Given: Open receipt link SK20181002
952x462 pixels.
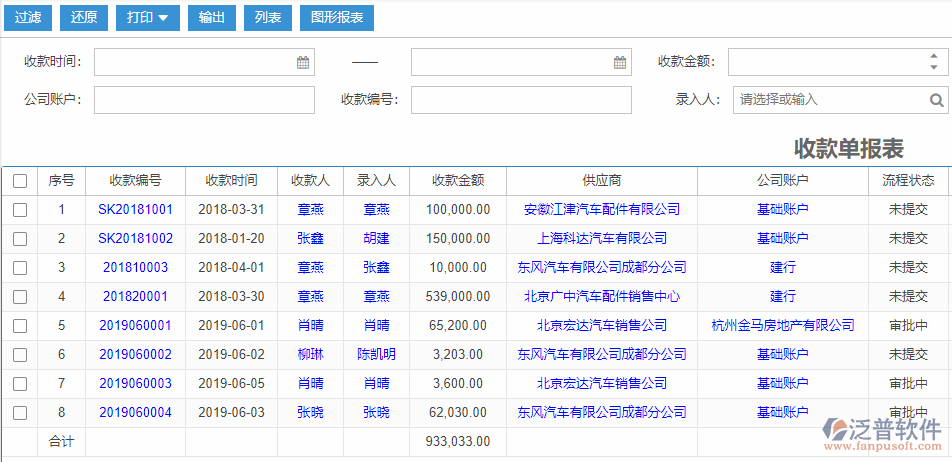Looking at the screenshot, I should pos(135,239).
